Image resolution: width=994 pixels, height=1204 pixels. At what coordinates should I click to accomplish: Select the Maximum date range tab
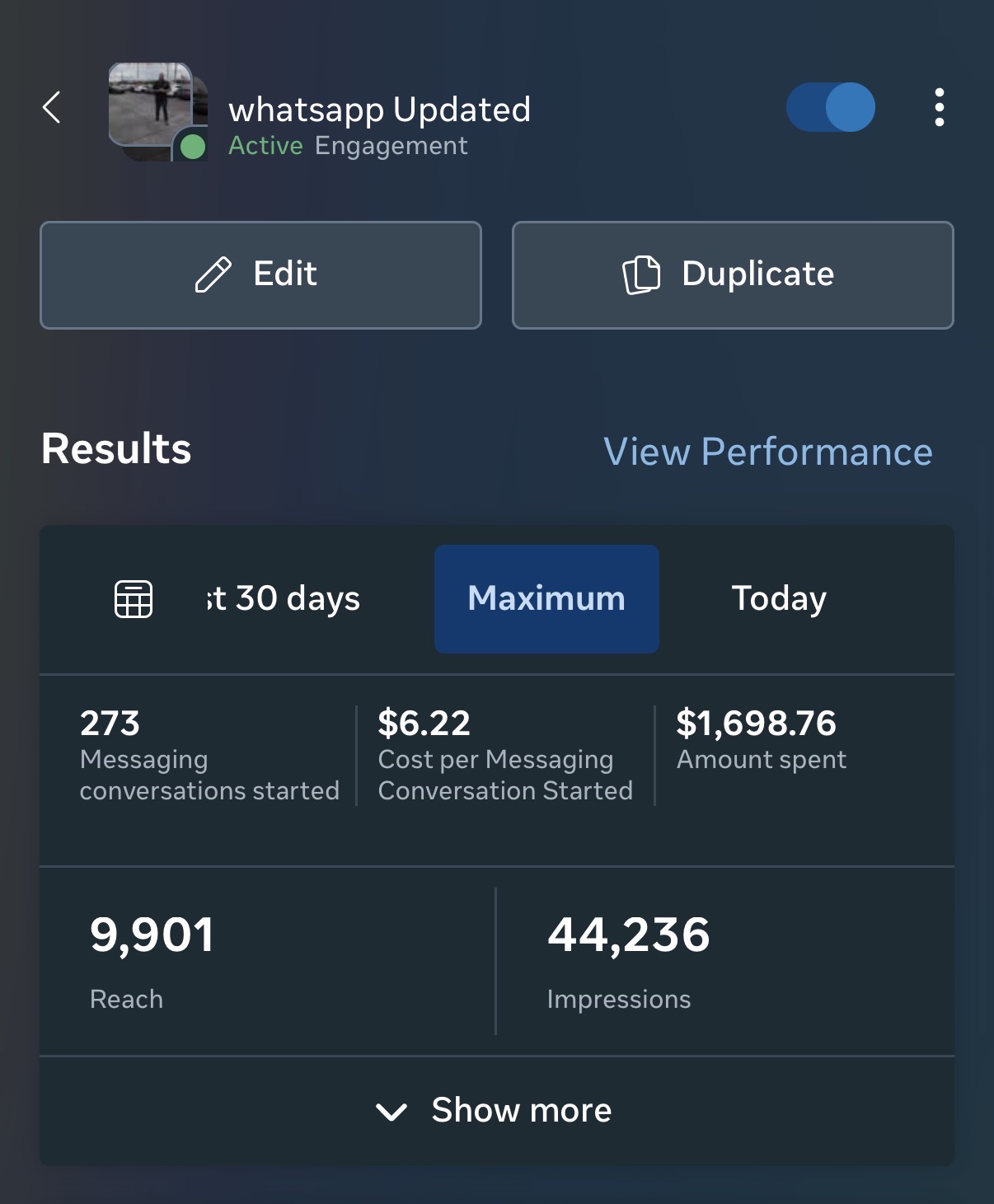coord(546,598)
